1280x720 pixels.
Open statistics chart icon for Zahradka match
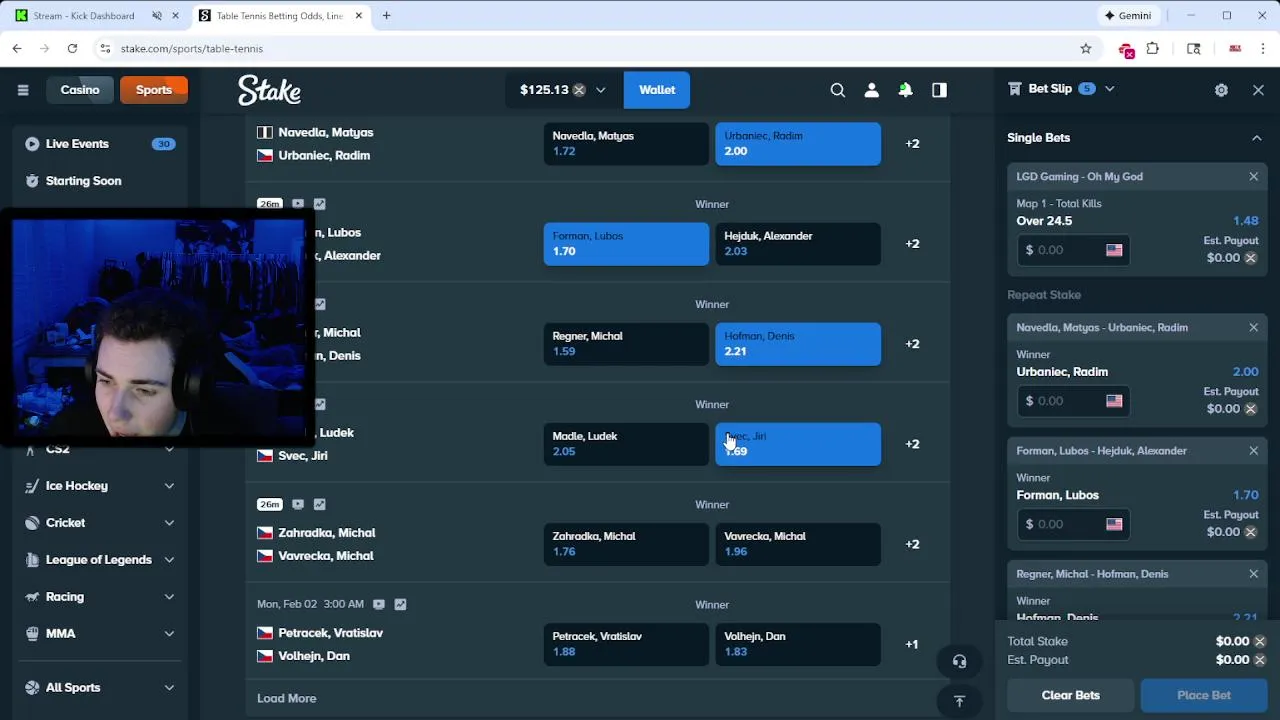point(320,504)
